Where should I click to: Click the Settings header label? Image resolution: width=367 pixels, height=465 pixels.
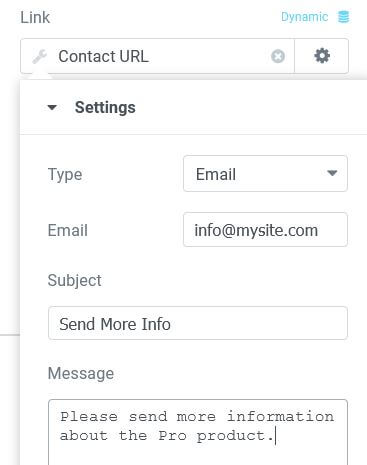pyautogui.click(x=105, y=107)
